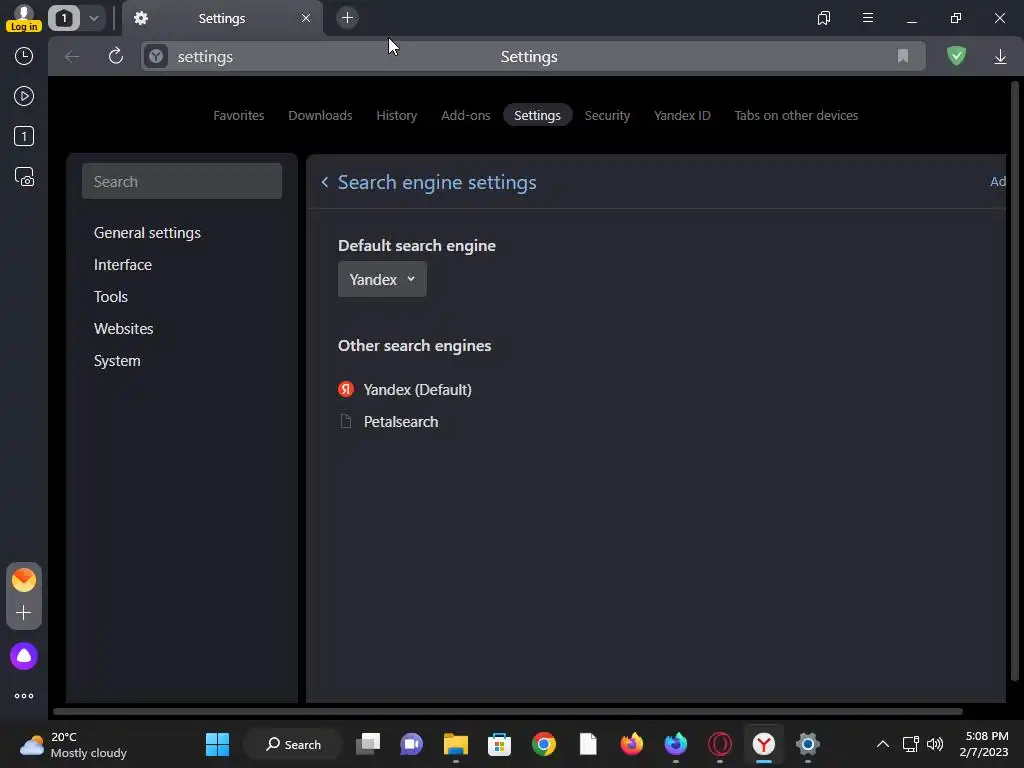Open the Protect green shield icon

coord(956,56)
